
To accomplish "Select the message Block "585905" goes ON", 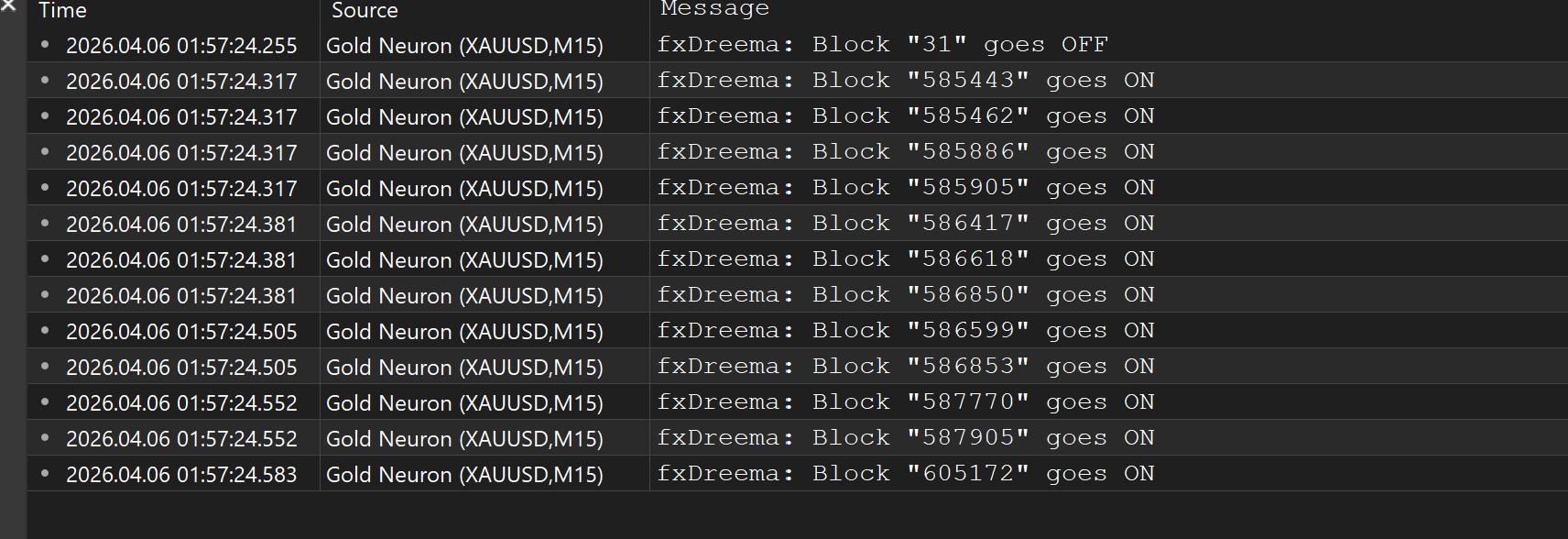I will point(905,188).
